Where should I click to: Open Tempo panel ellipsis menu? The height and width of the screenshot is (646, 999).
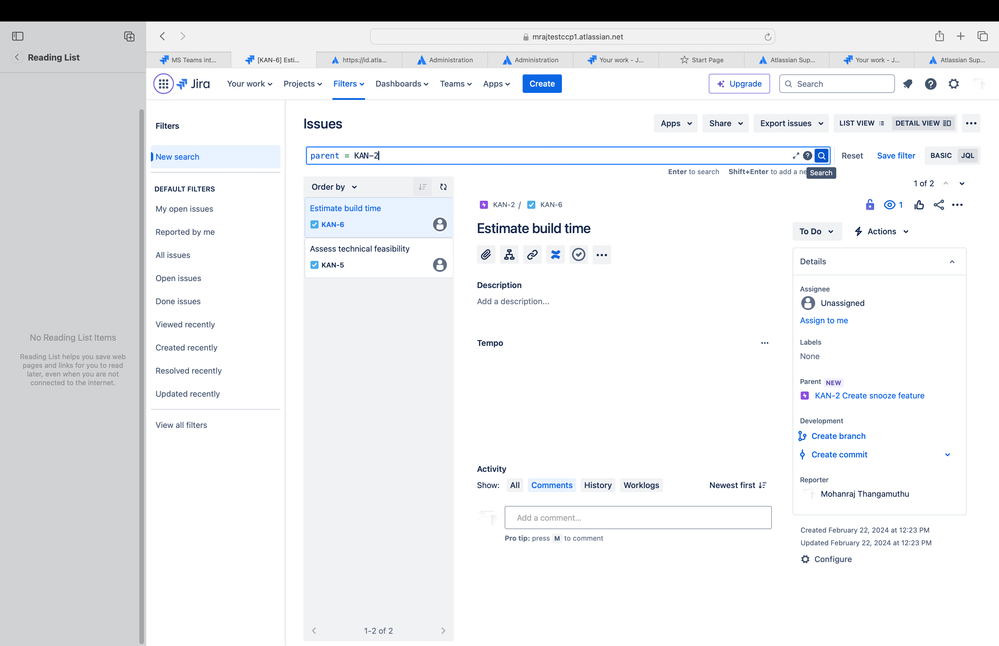[765, 343]
